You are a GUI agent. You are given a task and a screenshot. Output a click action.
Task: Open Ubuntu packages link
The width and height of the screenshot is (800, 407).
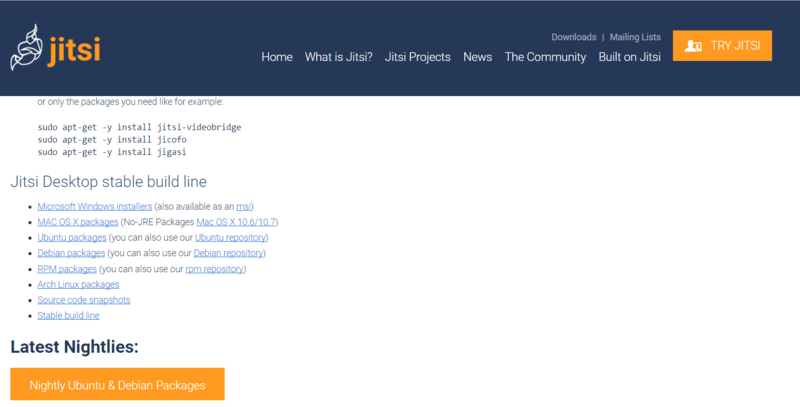(x=71, y=238)
